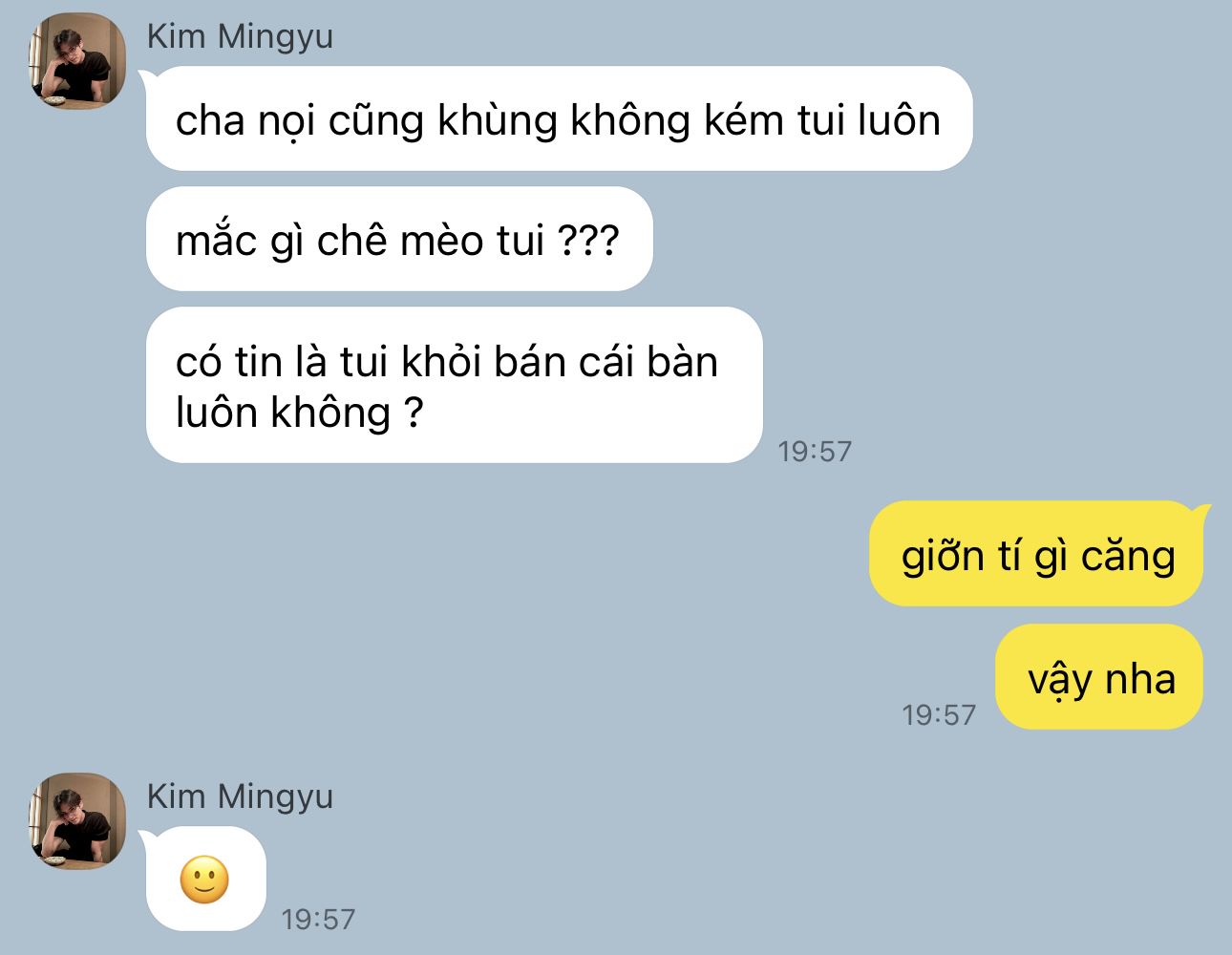The image size is (1232, 955).
Task: Click the 19:57 timestamp beside the emoji message
Action: pos(318,919)
